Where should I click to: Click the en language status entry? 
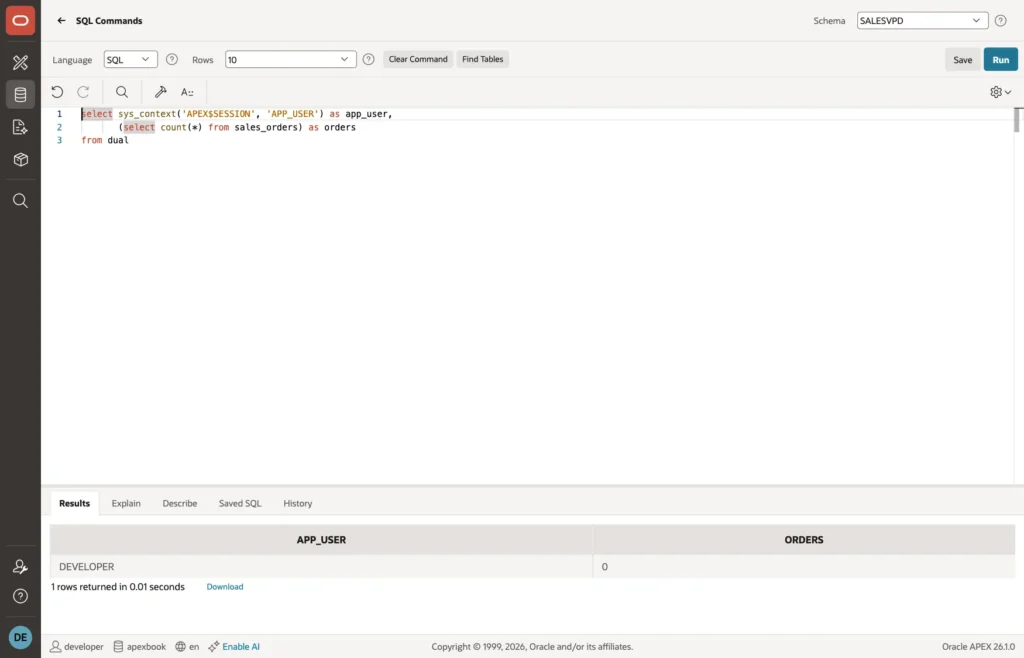pyautogui.click(x=187, y=647)
